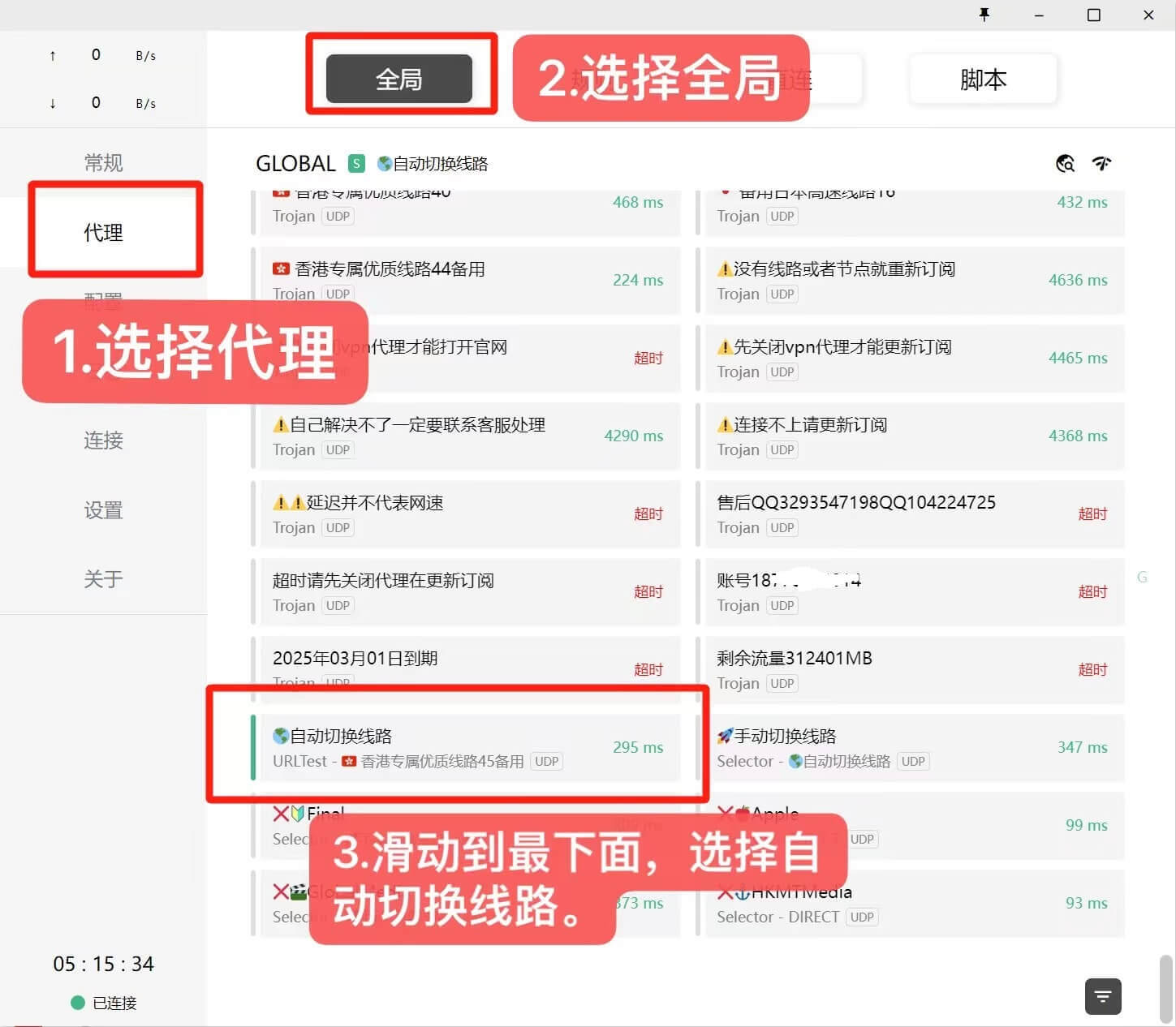This screenshot has width=1176, height=1027.
Task: Click the 295 ms latency value
Action: [x=637, y=747]
